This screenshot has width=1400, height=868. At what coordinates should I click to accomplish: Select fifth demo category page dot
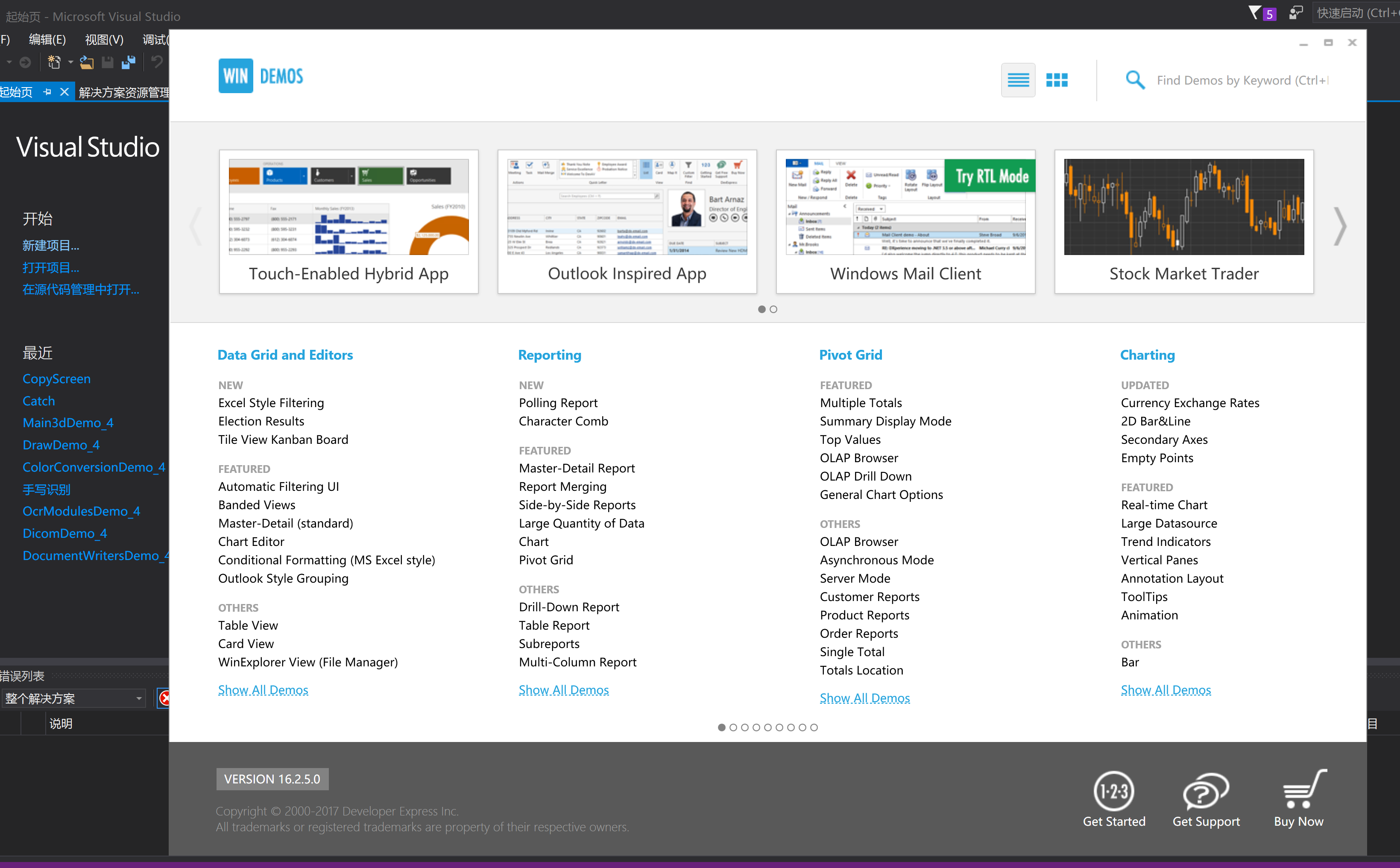pyautogui.click(x=767, y=727)
